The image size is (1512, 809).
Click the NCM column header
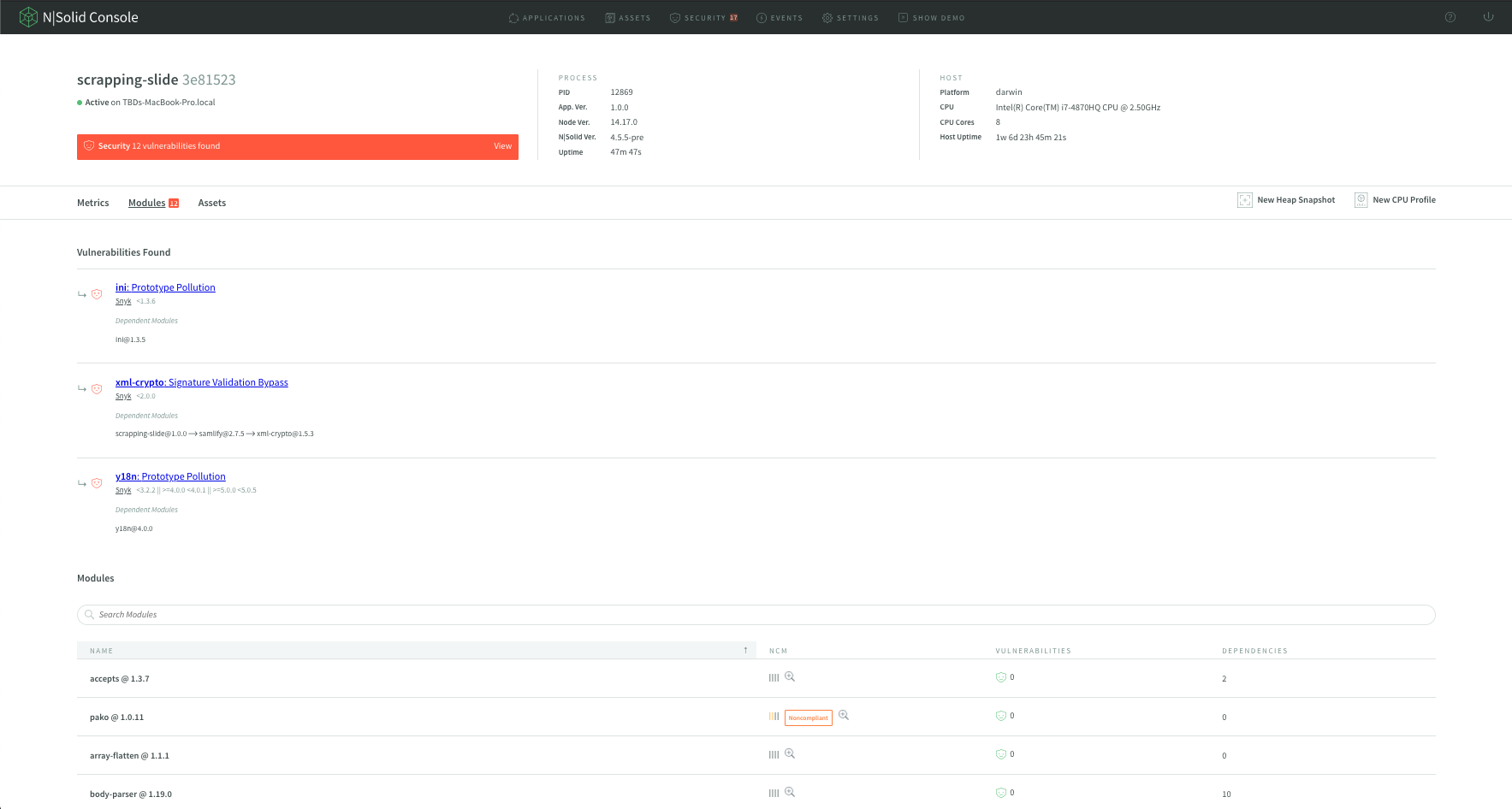(x=778, y=651)
